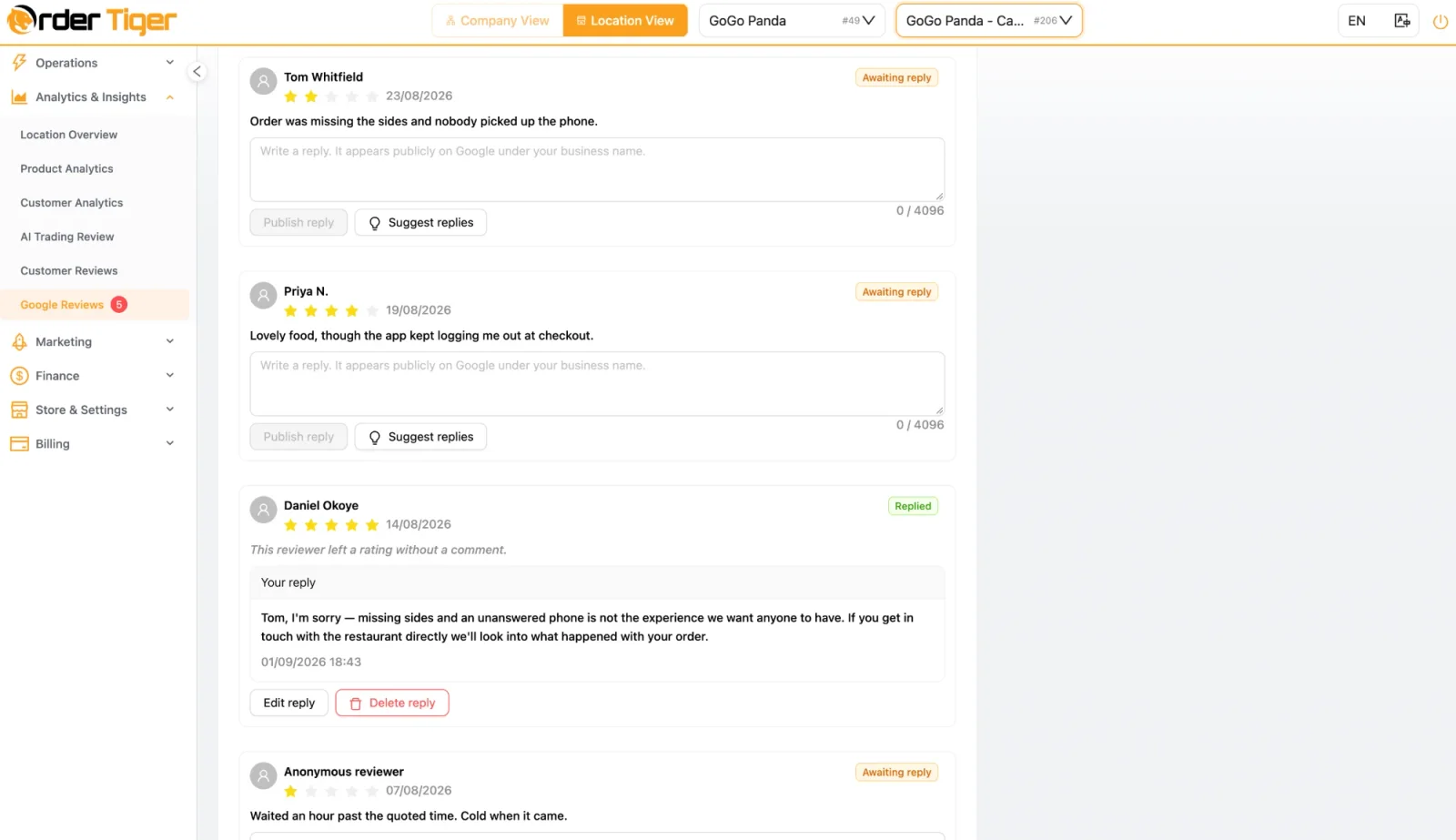Click the Marketing bell icon
Screen dimensions: 1456x840
pos(19,342)
